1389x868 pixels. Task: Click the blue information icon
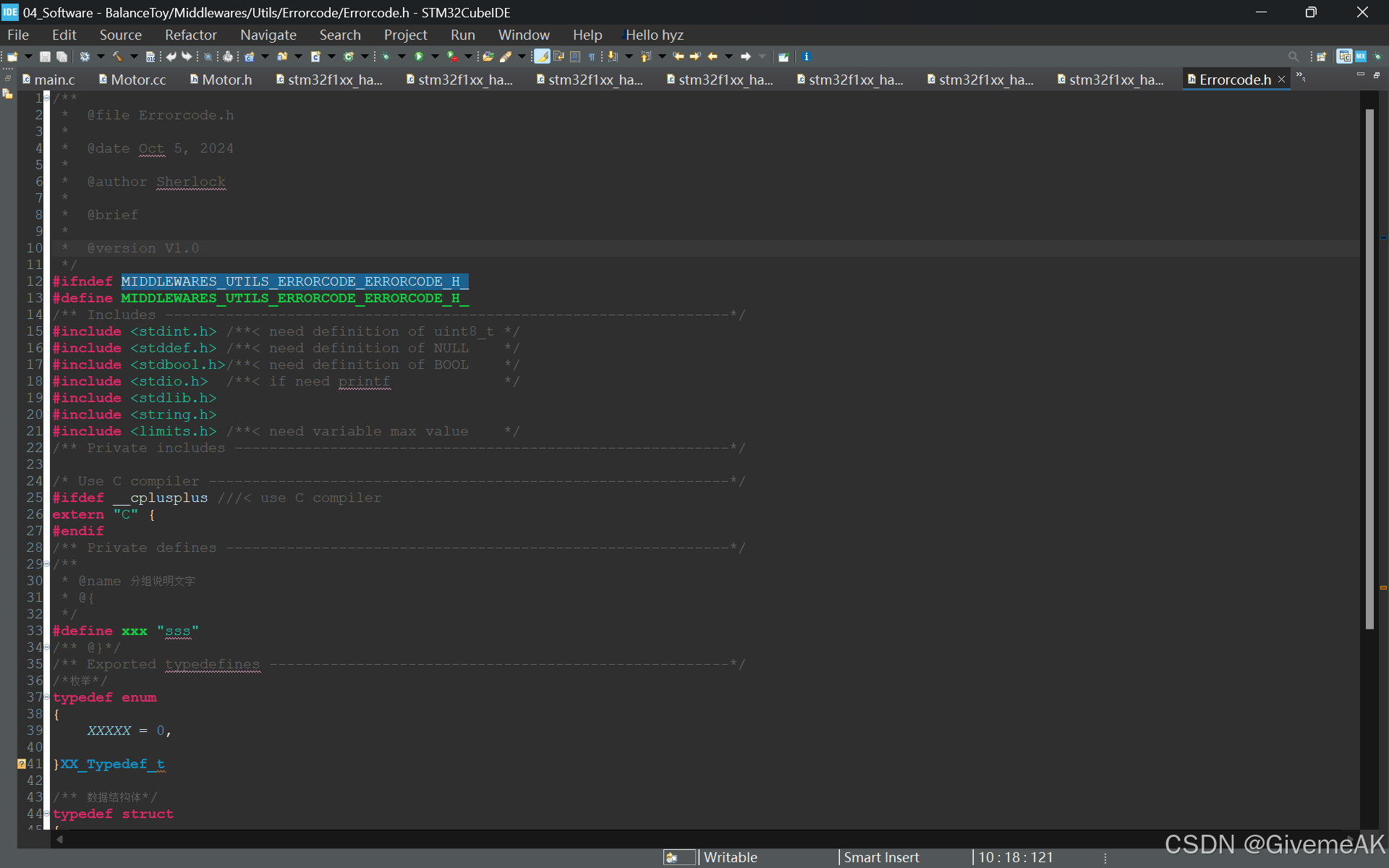coord(806,56)
